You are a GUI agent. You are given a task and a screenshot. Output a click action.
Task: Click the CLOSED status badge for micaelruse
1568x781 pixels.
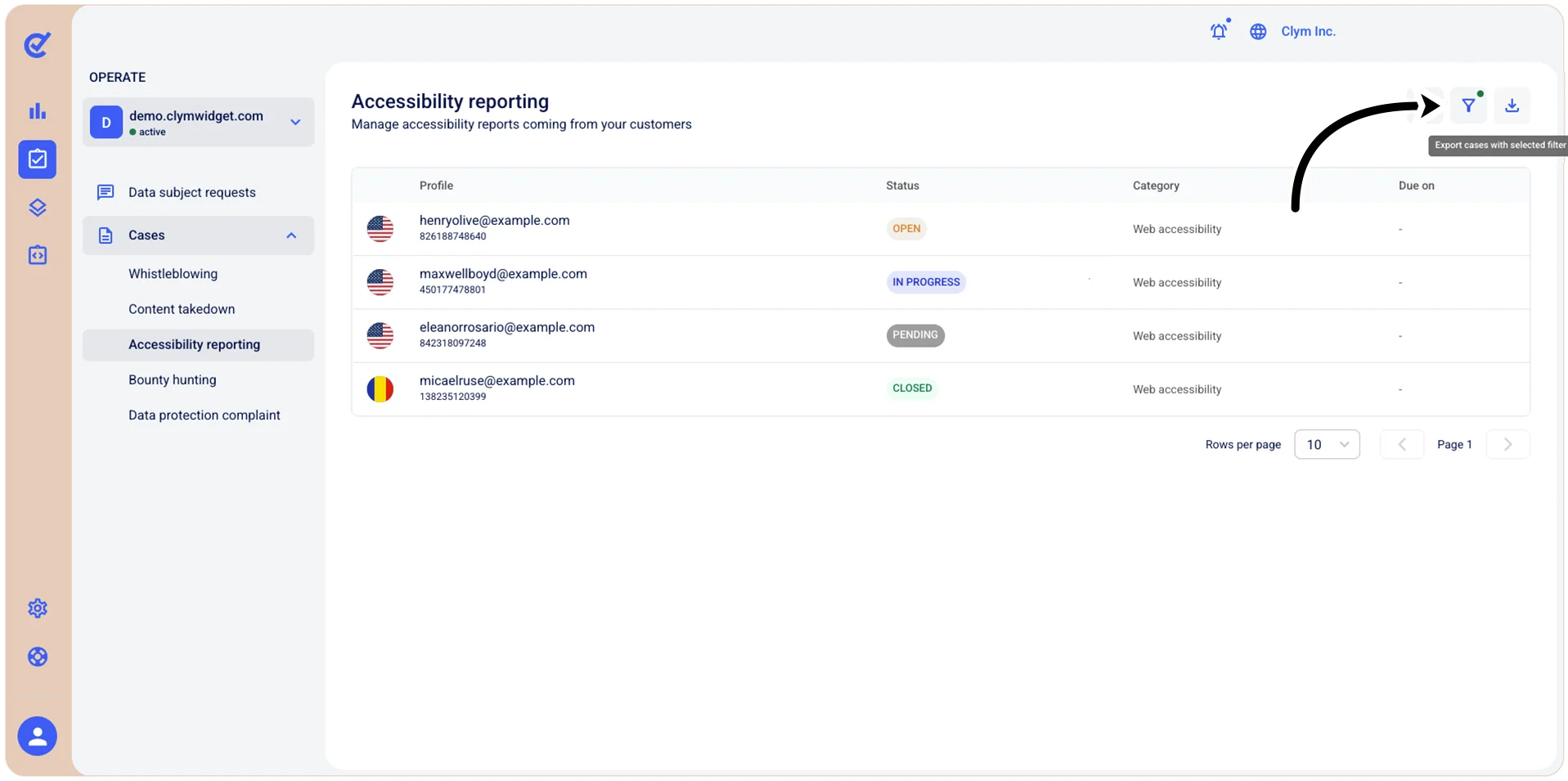point(912,388)
